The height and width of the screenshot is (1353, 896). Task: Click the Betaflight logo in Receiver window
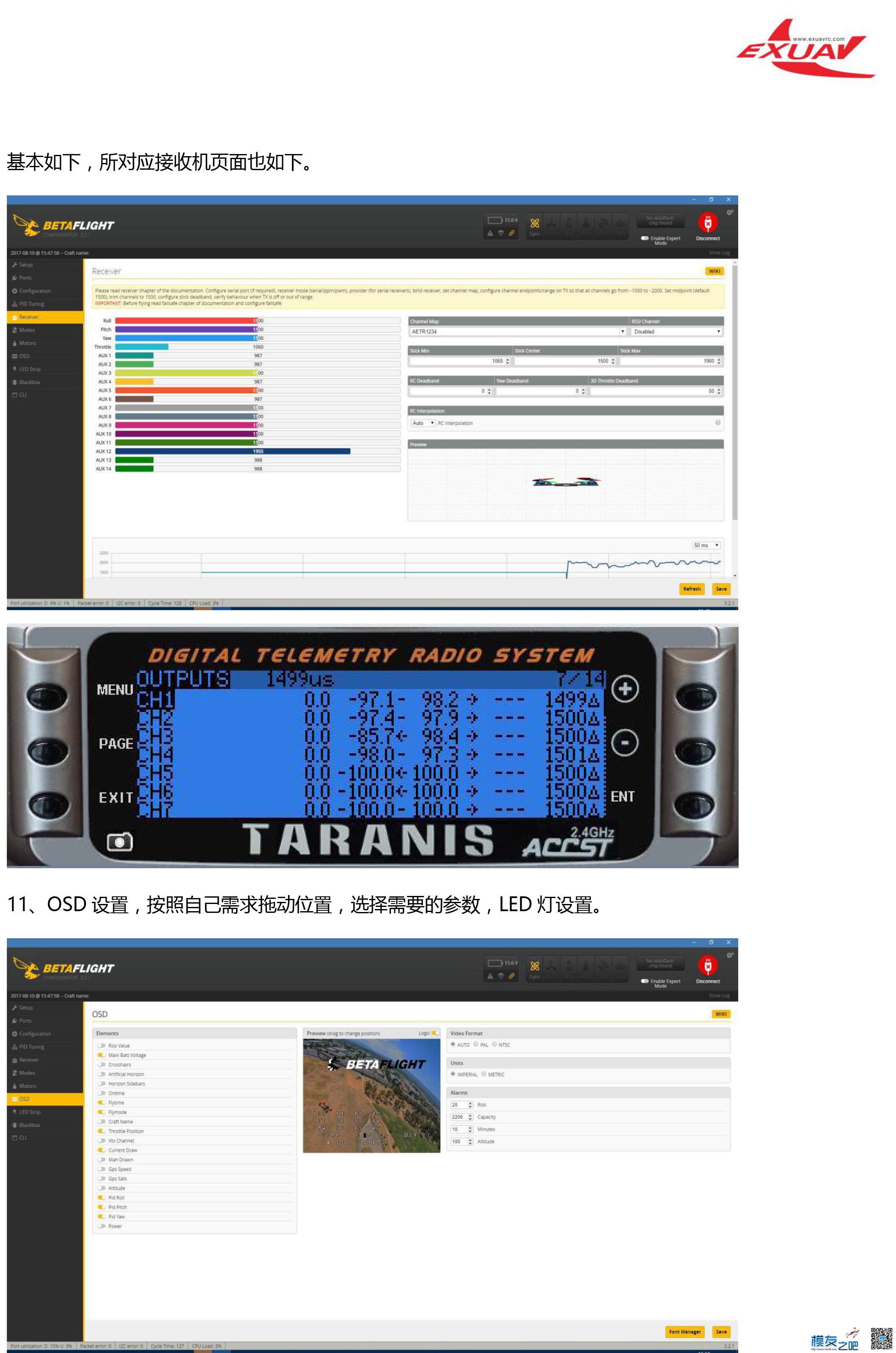coord(63,226)
